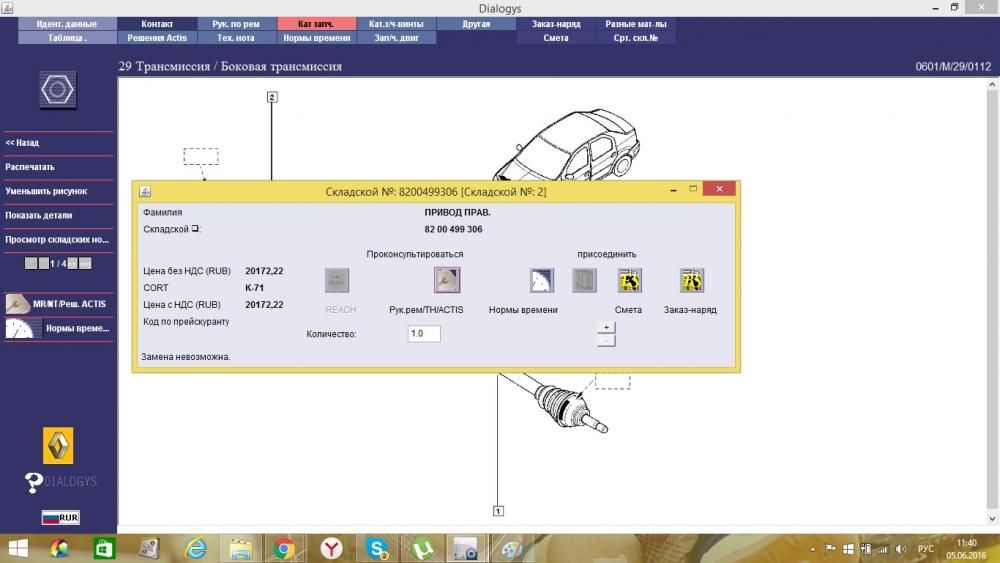This screenshot has height=563, width=1000.
Task: Open the Рук. по рем tab
Action: 236,24
